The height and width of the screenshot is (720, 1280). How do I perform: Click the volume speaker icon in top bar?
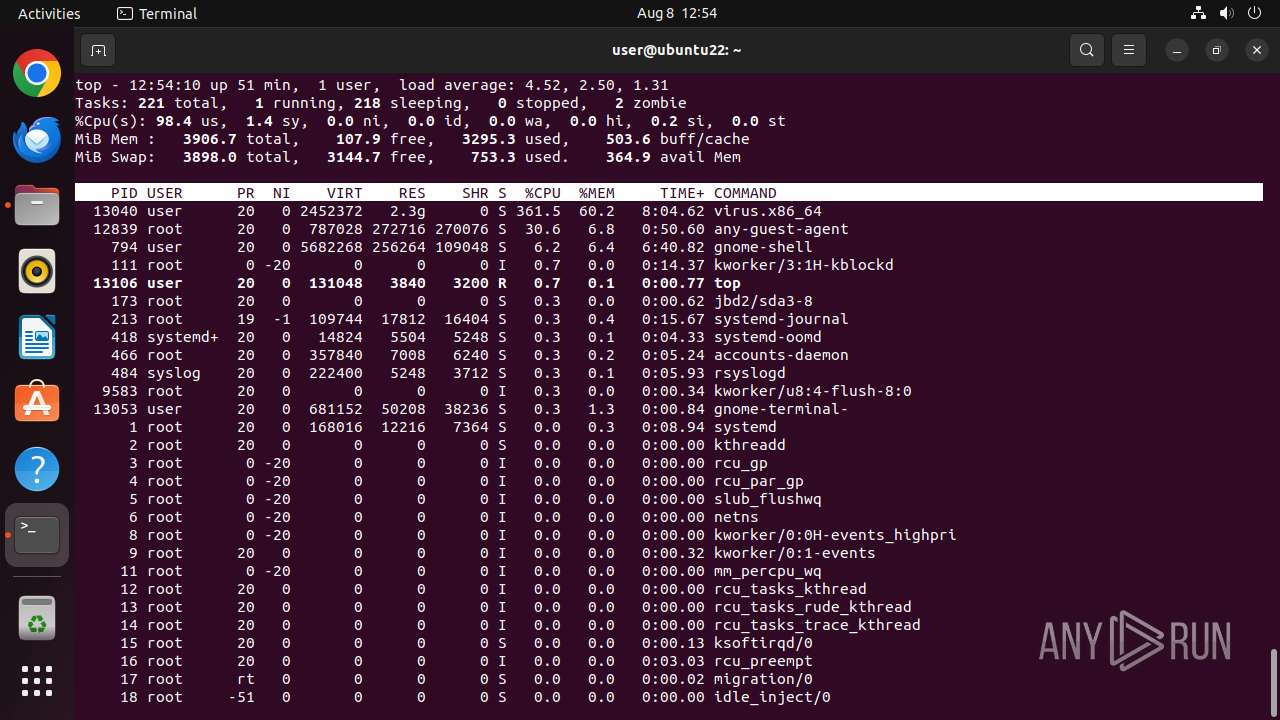tap(1226, 14)
